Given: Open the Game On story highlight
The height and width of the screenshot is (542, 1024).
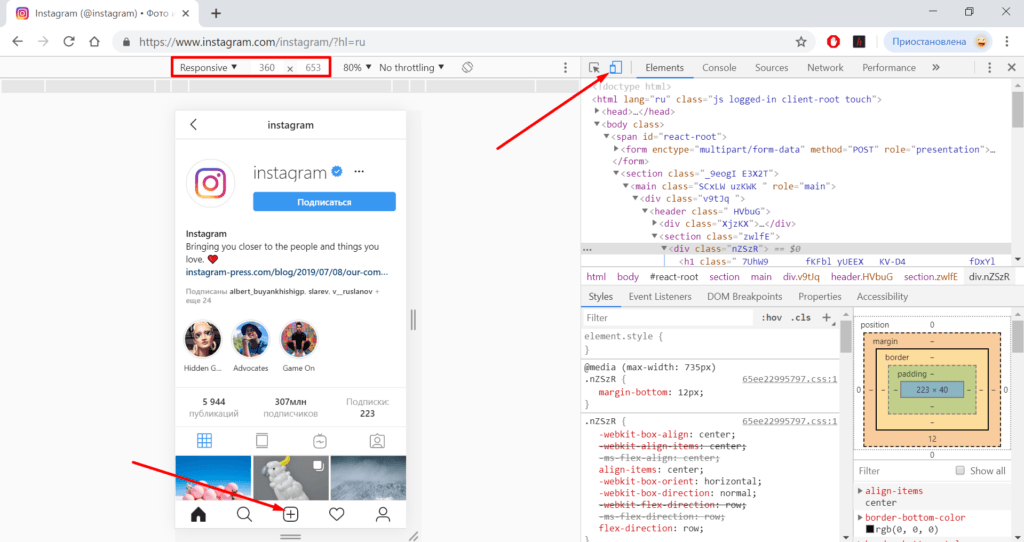Looking at the screenshot, I should click(x=298, y=339).
